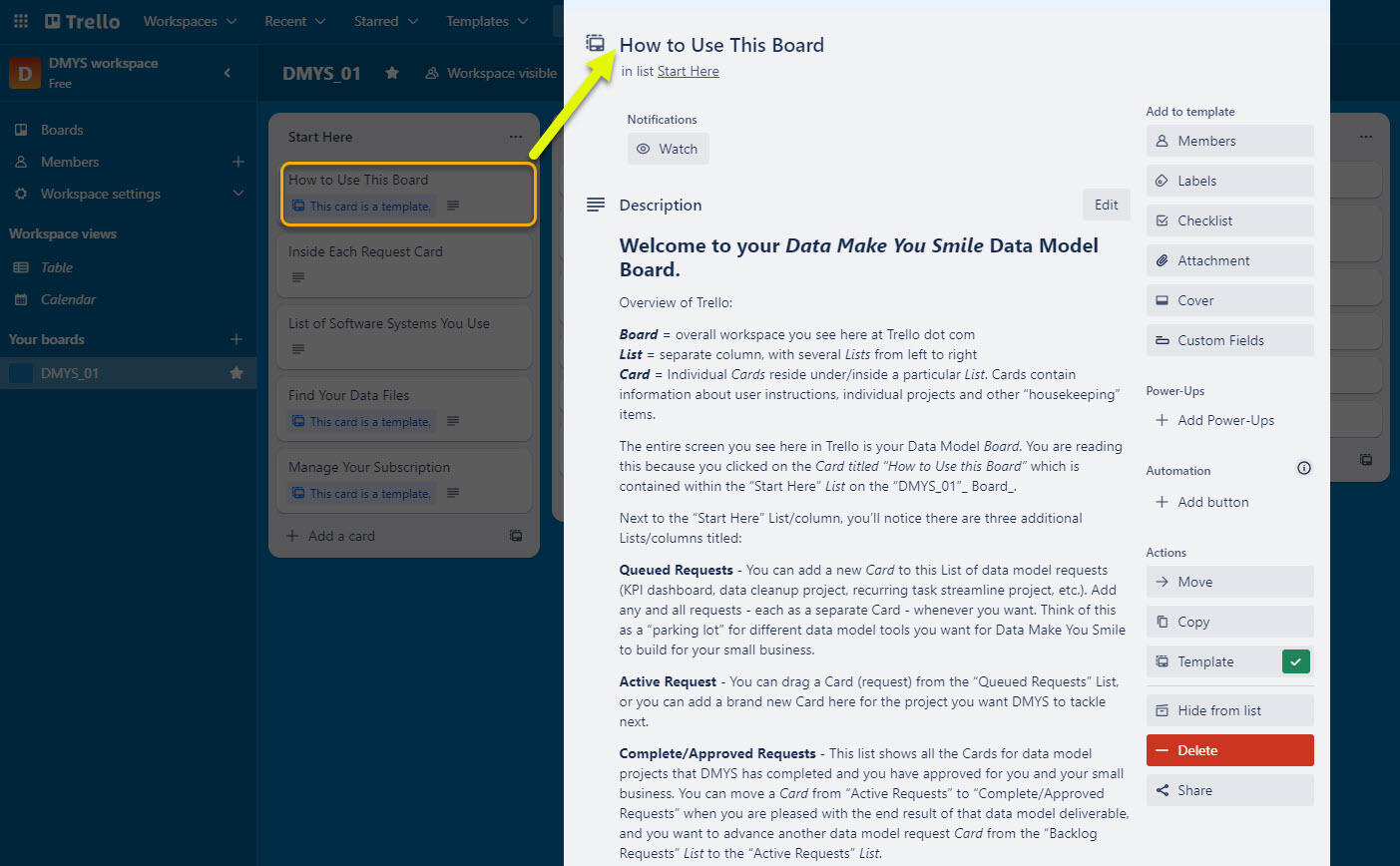Open the Cover option for the card
Viewport: 1400px width, 866px height.
1228,300
